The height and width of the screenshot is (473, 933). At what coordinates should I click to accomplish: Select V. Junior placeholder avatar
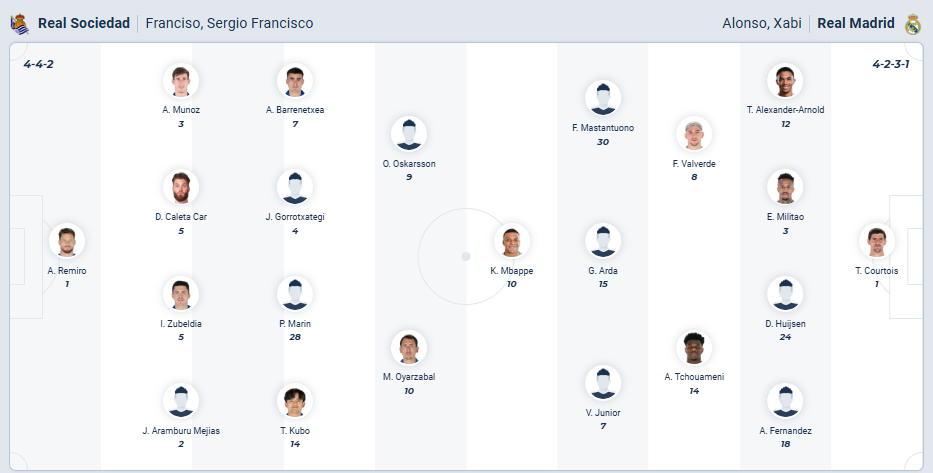point(603,383)
